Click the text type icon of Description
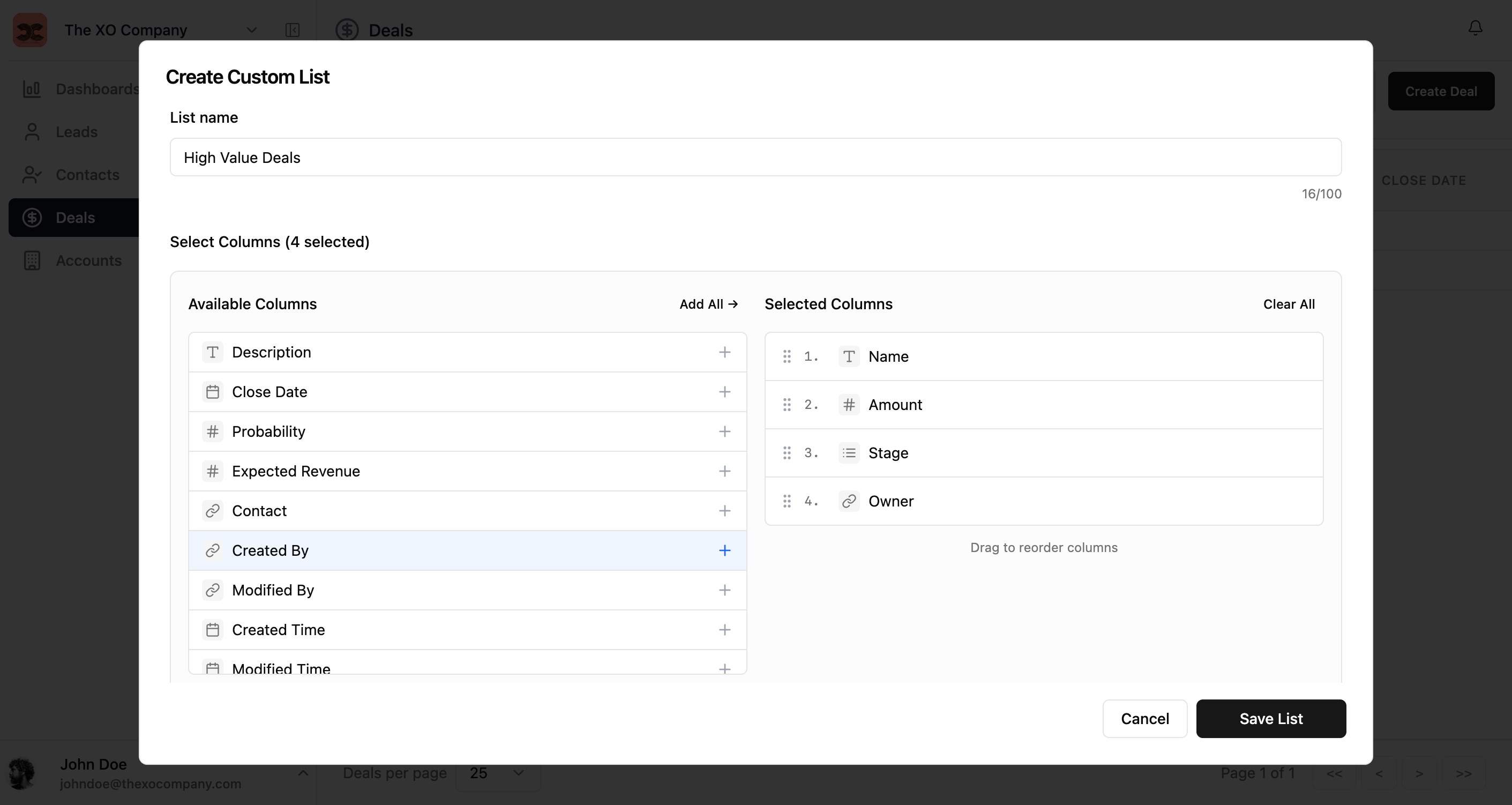 [213, 352]
